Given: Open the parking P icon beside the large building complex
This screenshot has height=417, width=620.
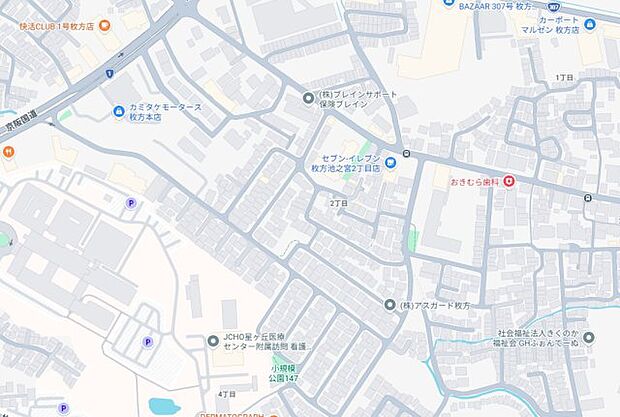Looking at the screenshot, I should click(131, 204).
